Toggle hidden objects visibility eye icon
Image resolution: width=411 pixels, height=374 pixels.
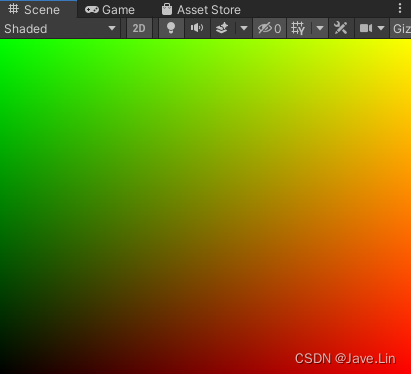[x=269, y=29]
